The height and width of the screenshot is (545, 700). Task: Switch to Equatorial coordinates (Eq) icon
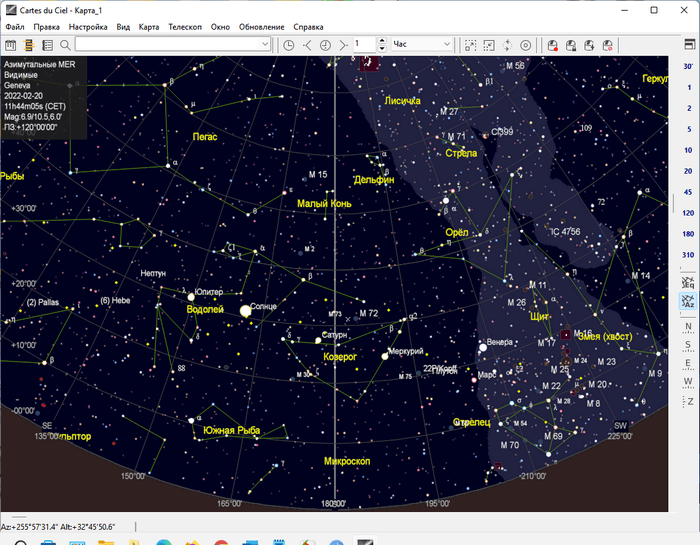pos(688,282)
